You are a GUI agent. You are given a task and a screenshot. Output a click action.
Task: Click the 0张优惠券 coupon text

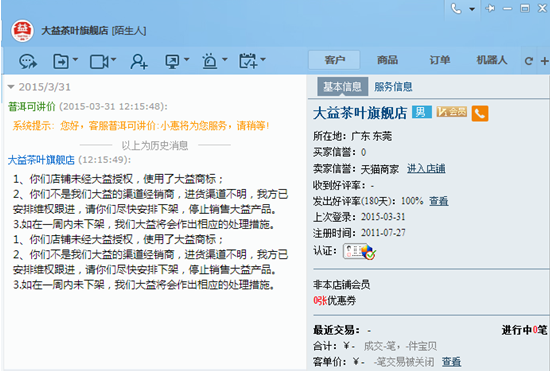click(335, 300)
